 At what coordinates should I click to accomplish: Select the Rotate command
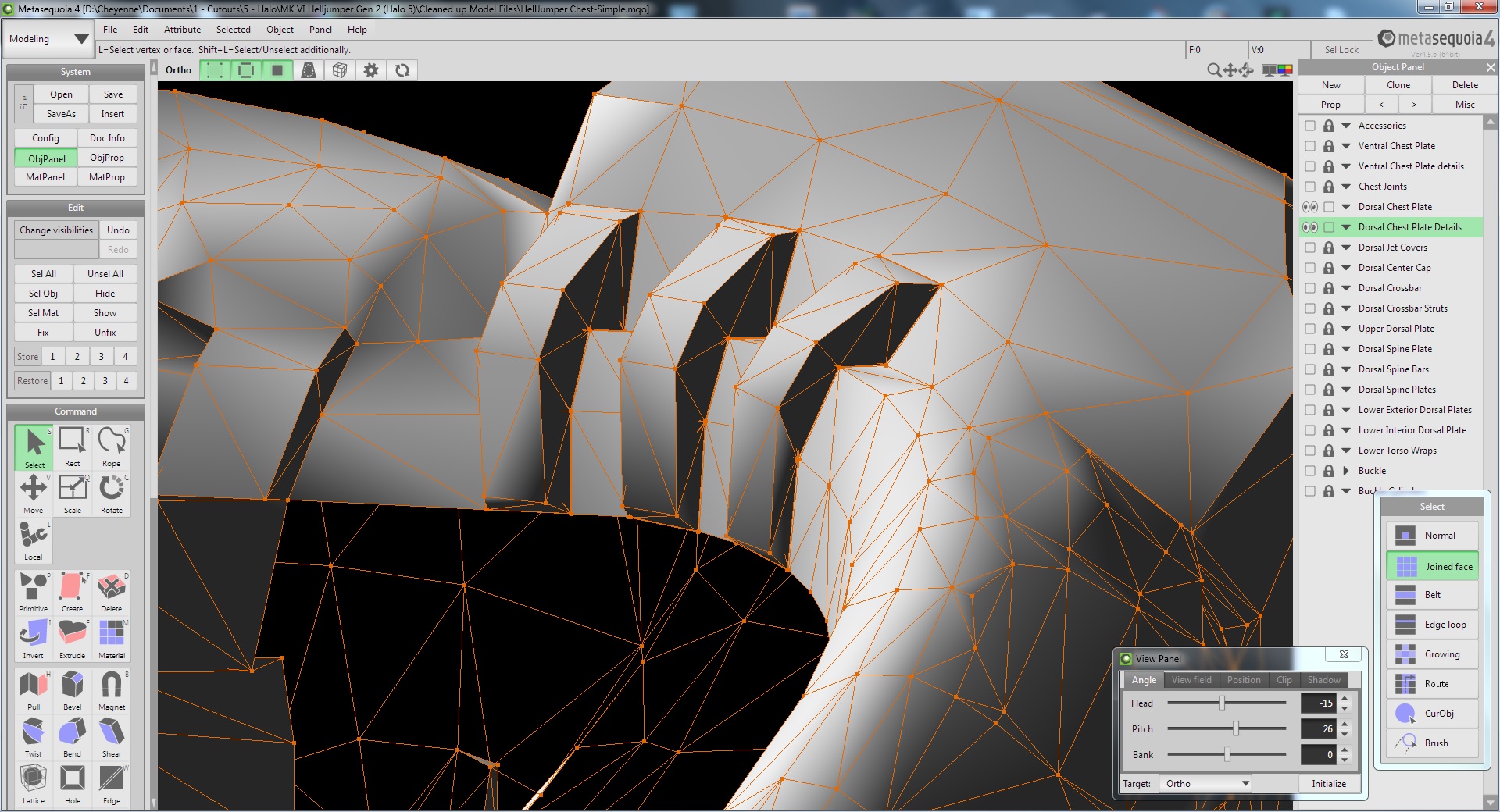click(112, 493)
